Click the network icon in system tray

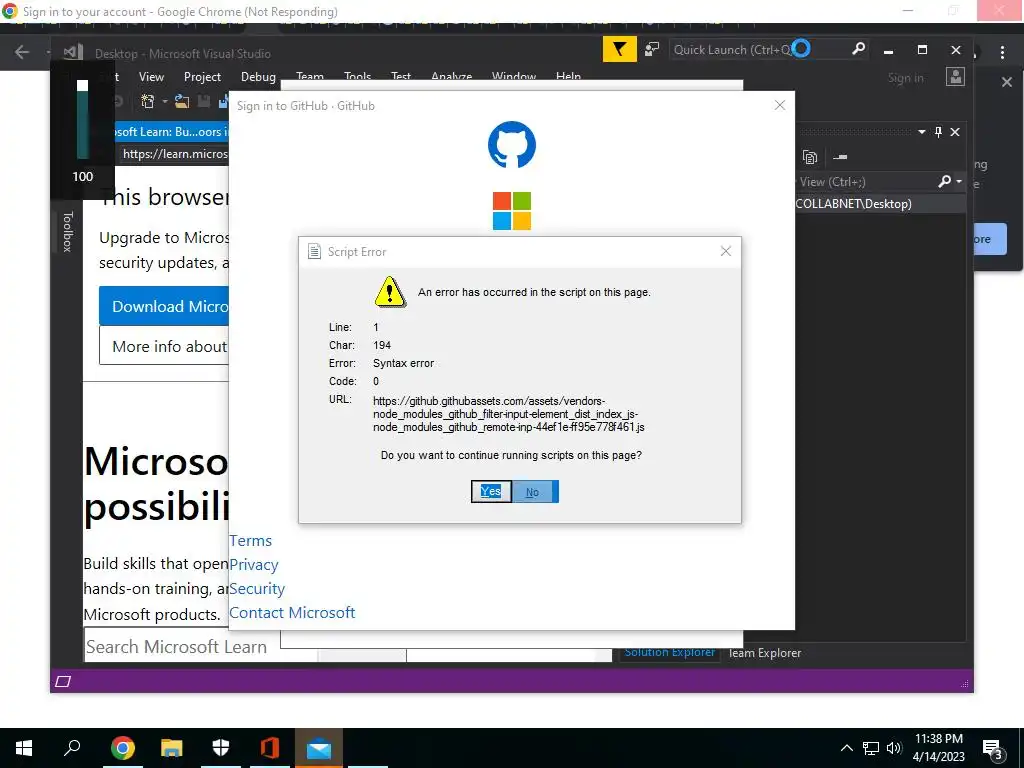point(871,748)
